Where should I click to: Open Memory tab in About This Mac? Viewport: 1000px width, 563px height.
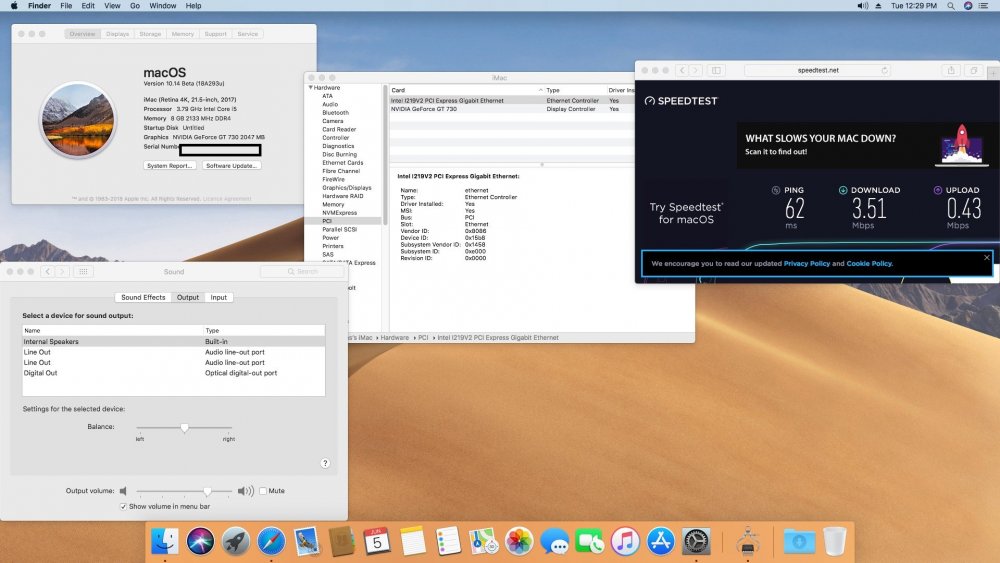click(x=182, y=34)
